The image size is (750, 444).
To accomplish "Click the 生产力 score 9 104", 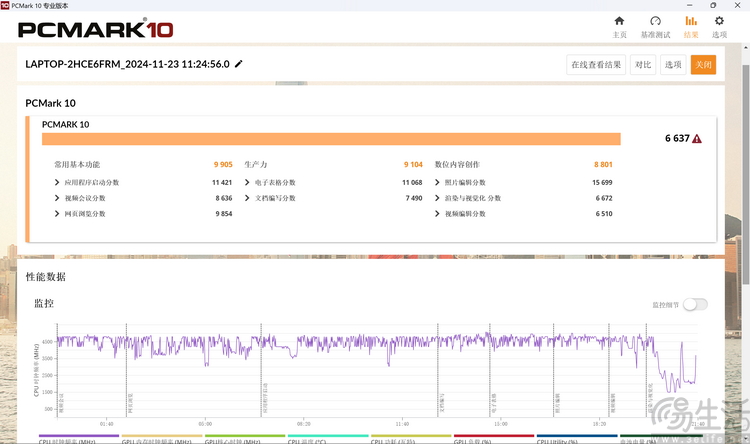I will tap(413, 165).
